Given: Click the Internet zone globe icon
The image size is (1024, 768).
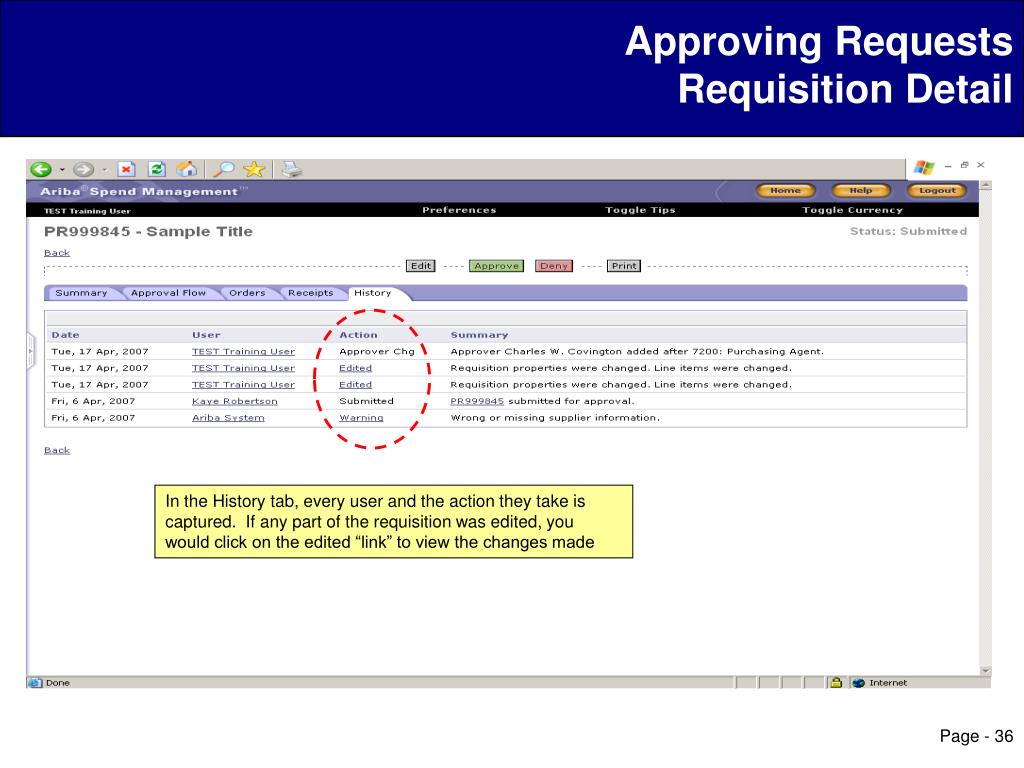Looking at the screenshot, I should [859, 682].
